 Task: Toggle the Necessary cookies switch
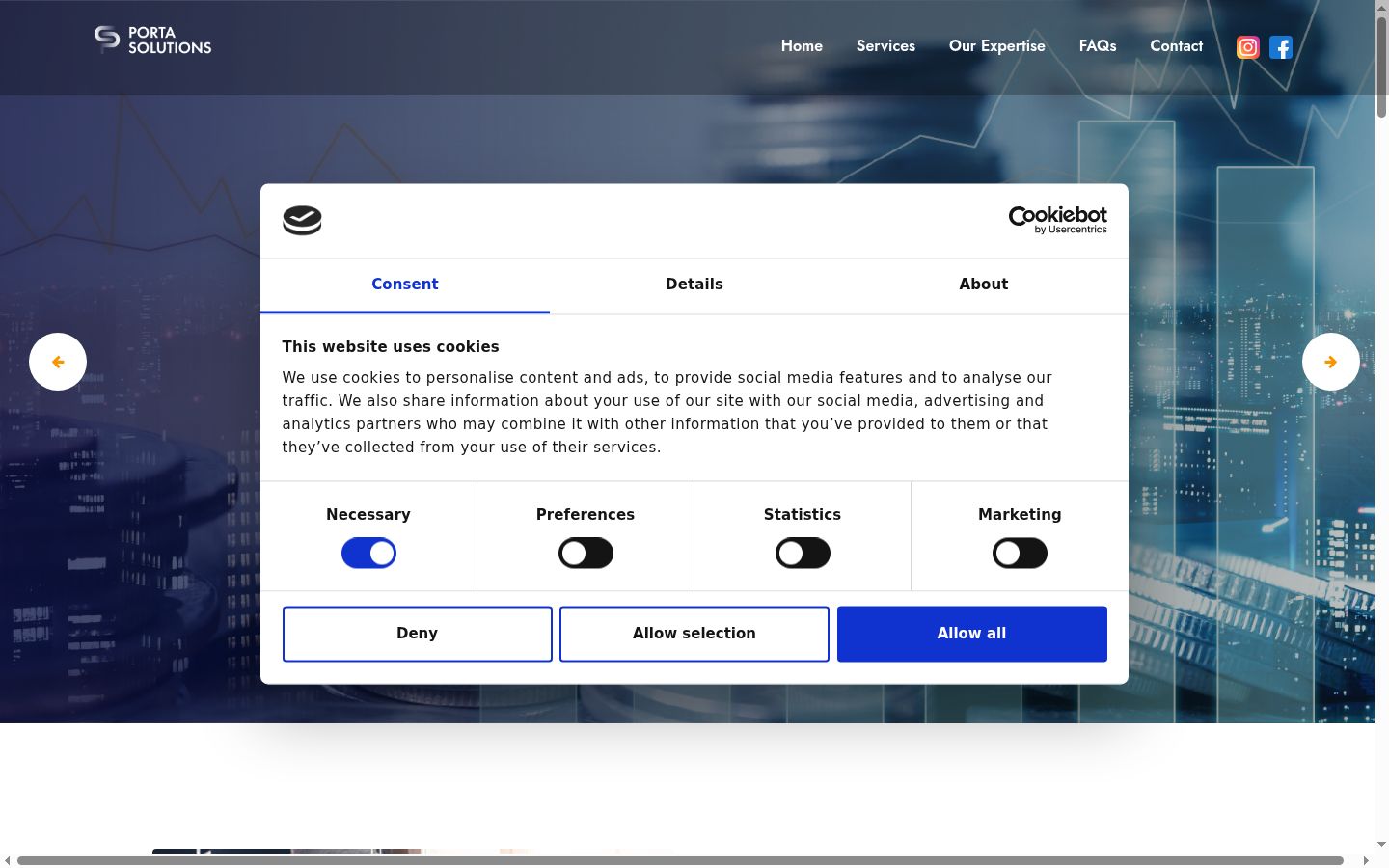pos(368,554)
